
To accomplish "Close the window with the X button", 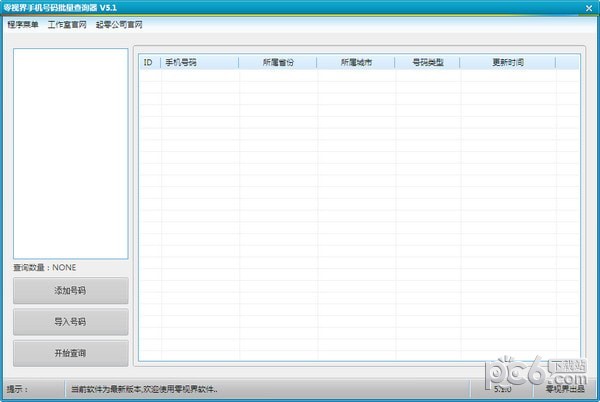I will [x=589, y=8].
